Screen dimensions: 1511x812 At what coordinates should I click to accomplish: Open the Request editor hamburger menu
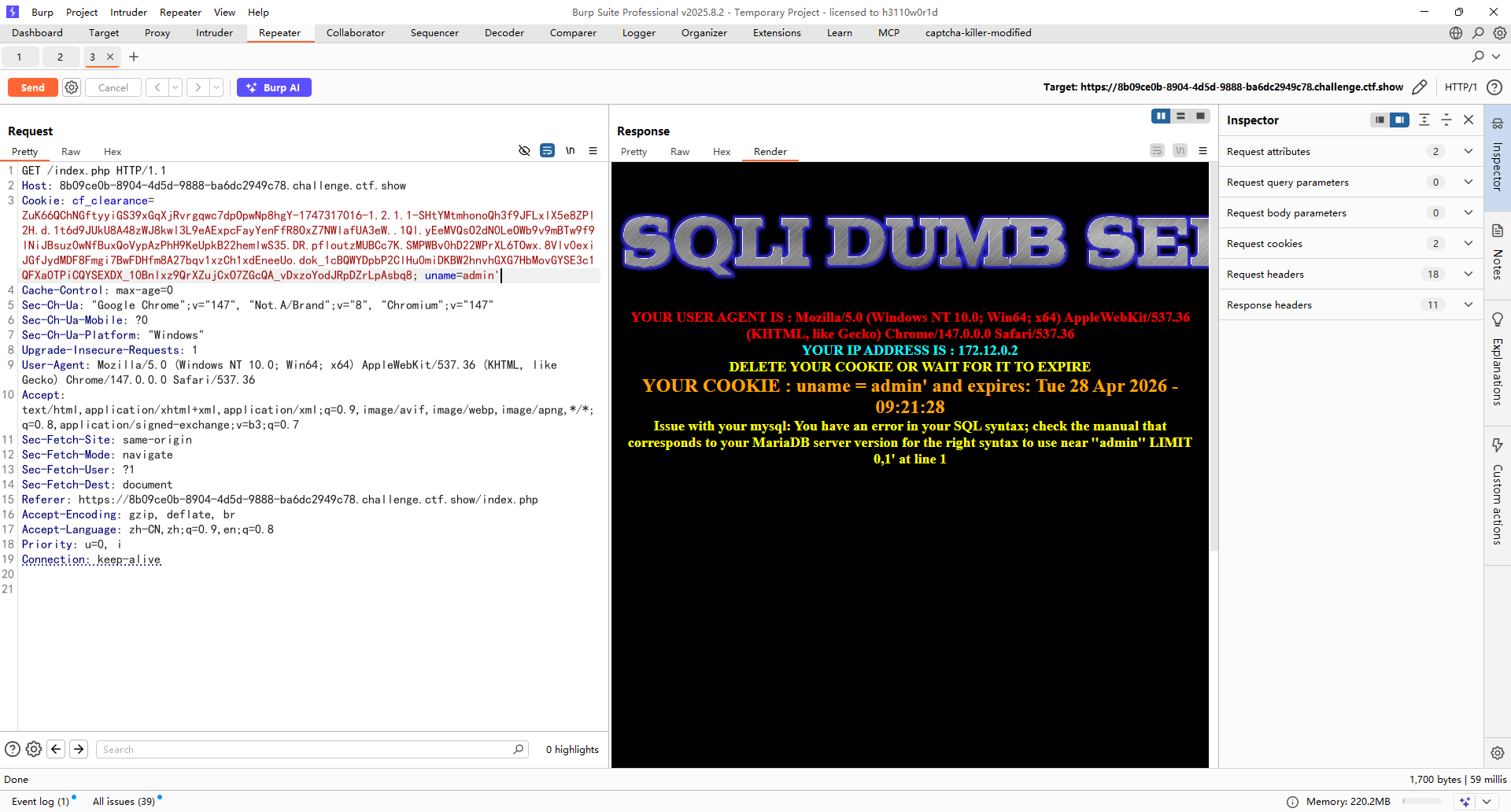[x=593, y=151]
